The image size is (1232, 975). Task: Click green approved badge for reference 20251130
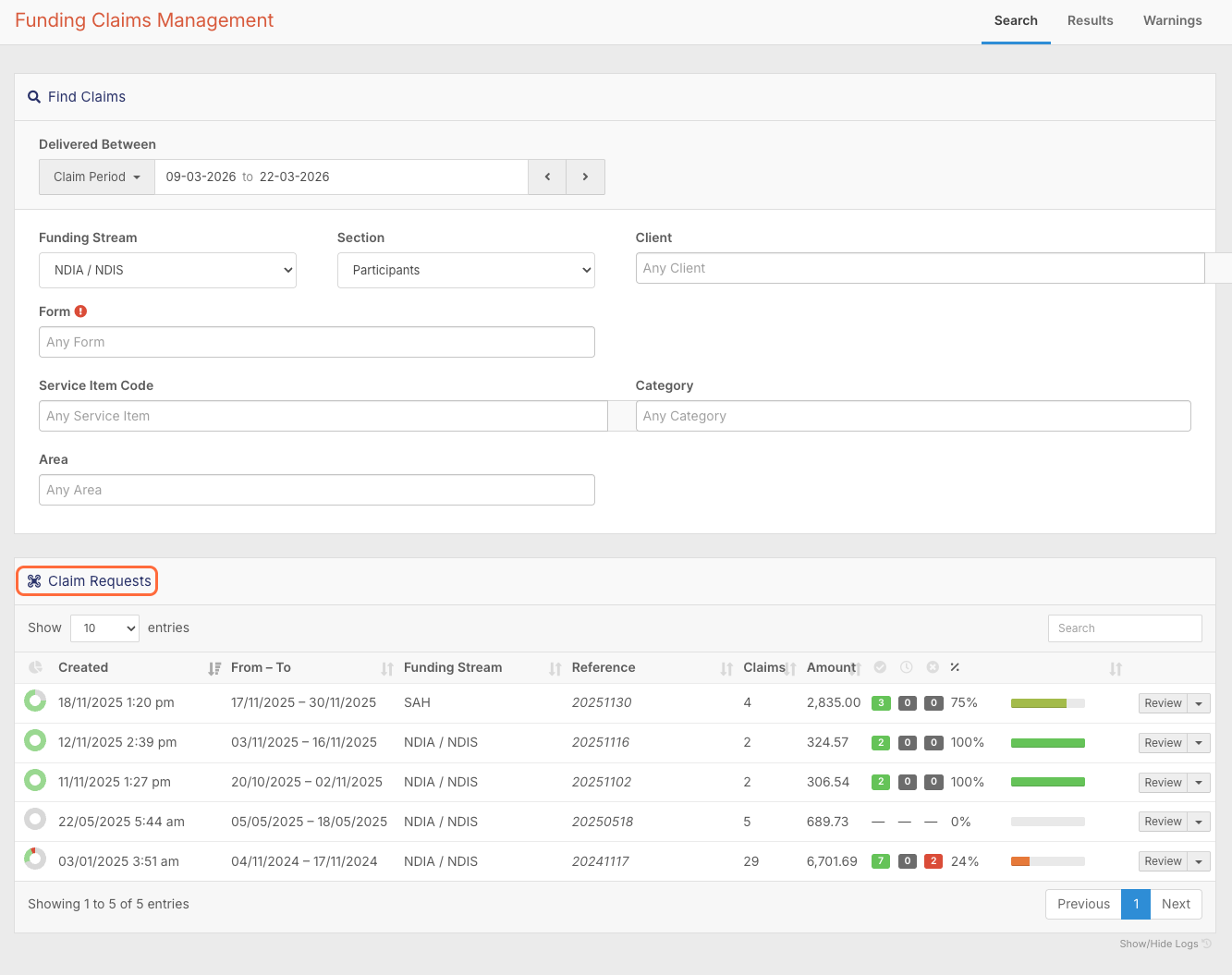(881, 703)
